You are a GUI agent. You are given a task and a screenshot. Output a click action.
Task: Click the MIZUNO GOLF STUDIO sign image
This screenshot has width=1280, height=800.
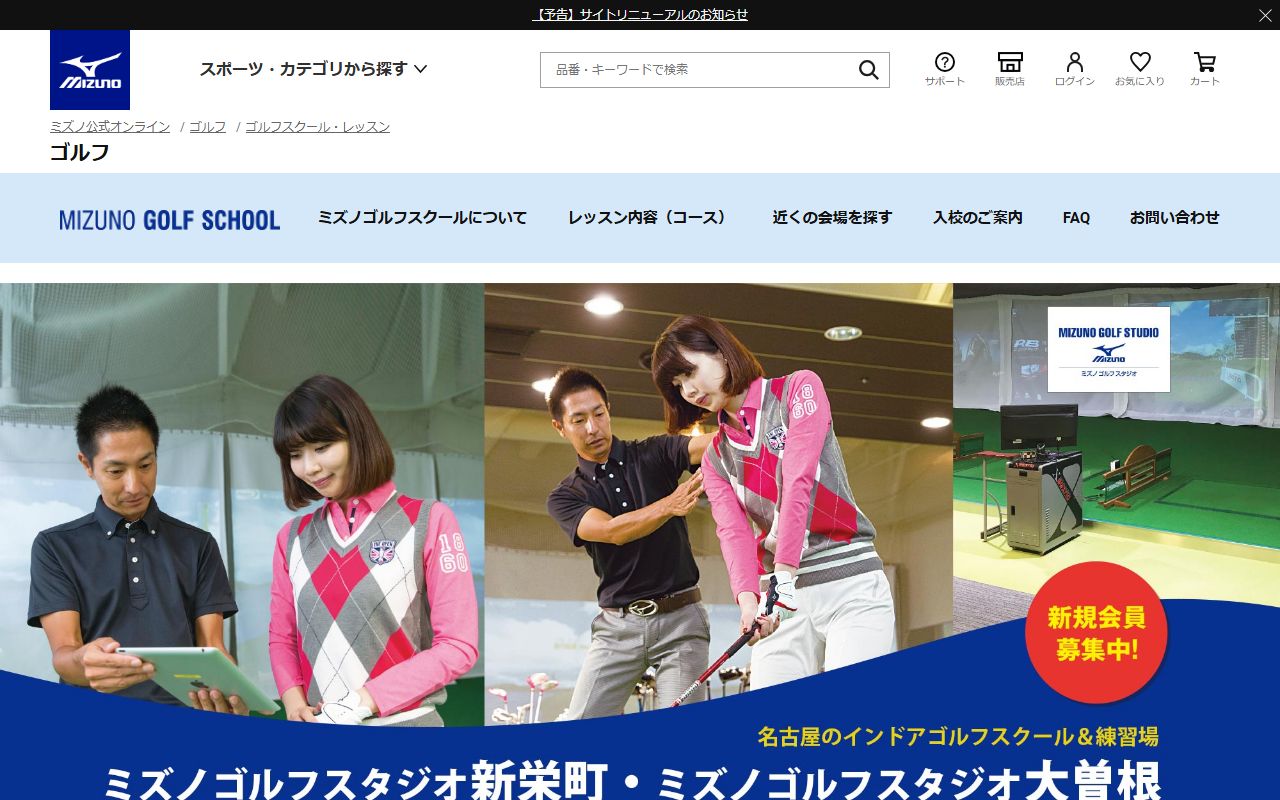[x=1108, y=349]
